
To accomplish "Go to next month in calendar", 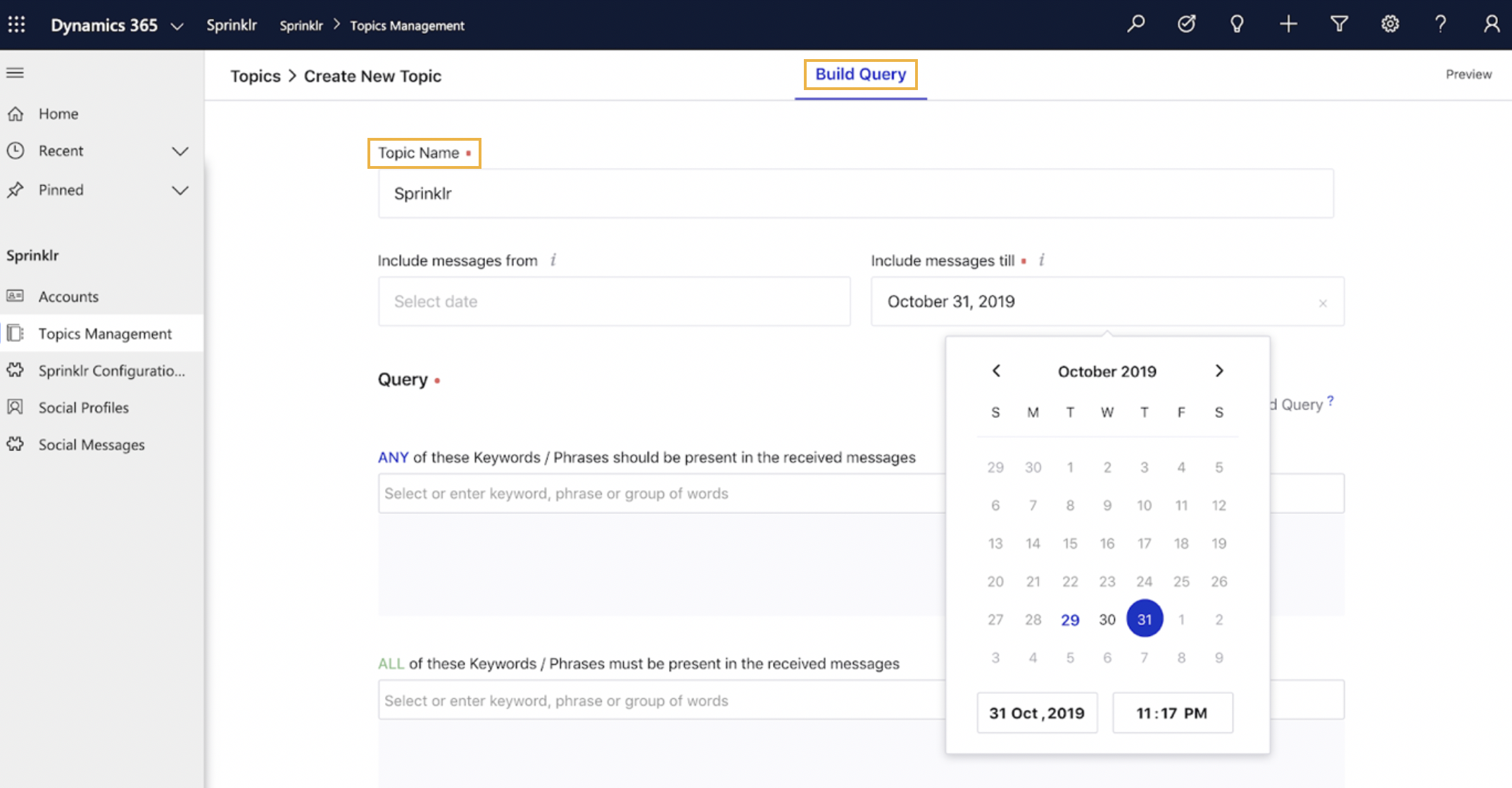I will pos(1219,371).
